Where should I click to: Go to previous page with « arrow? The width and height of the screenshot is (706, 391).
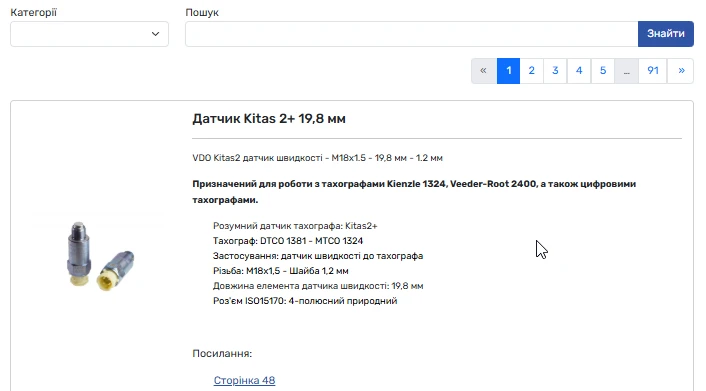point(484,71)
